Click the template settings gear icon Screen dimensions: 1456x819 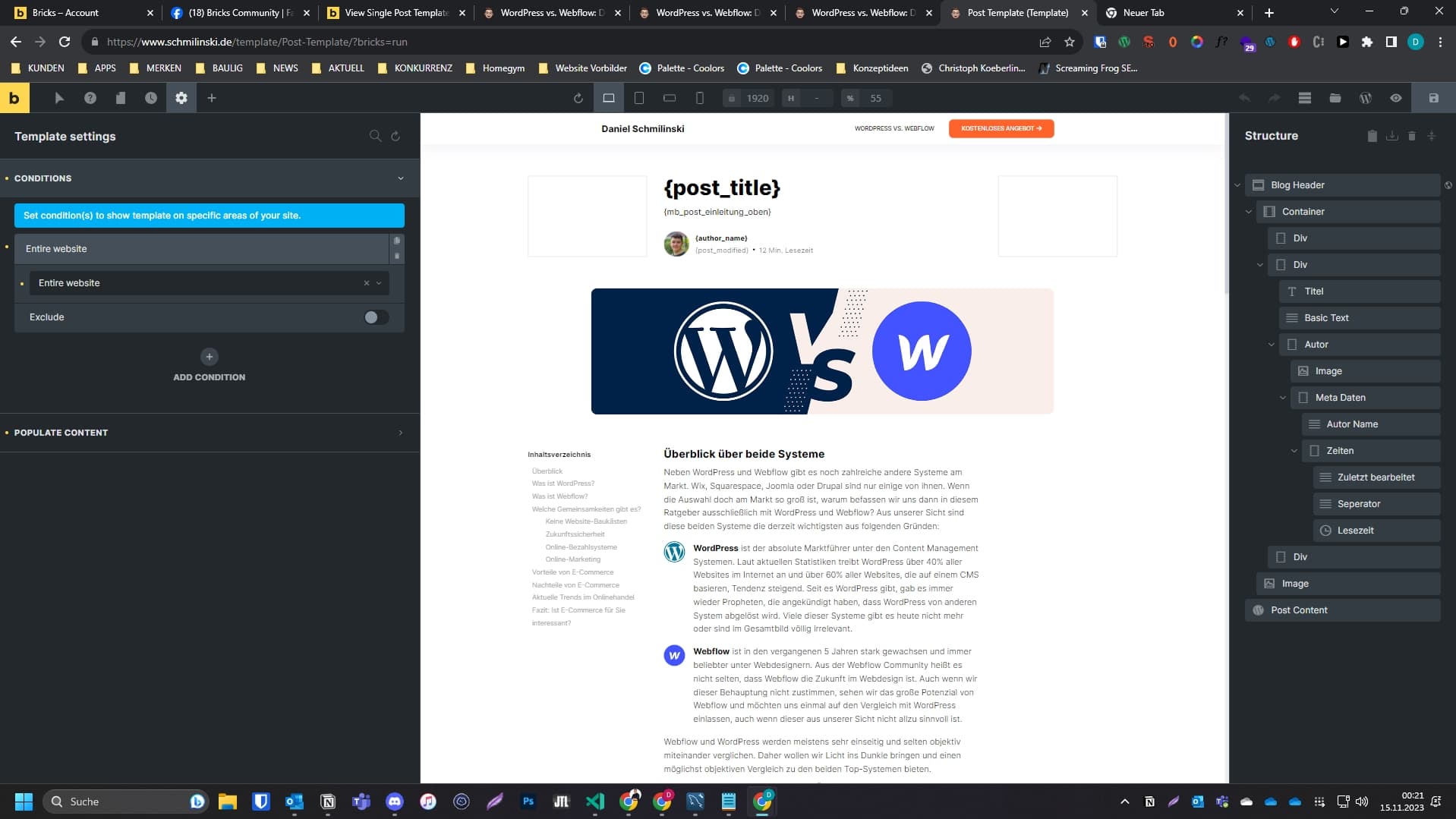click(181, 98)
